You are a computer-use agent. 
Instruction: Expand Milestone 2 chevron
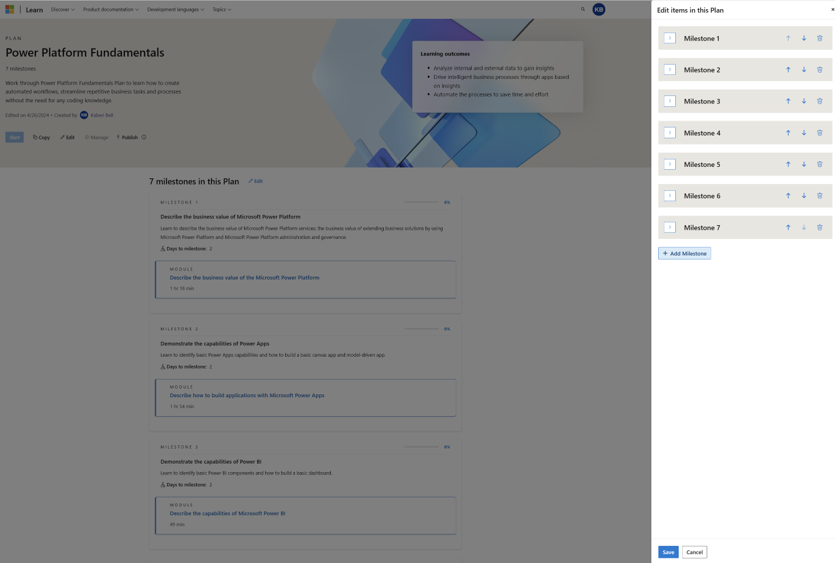(670, 70)
